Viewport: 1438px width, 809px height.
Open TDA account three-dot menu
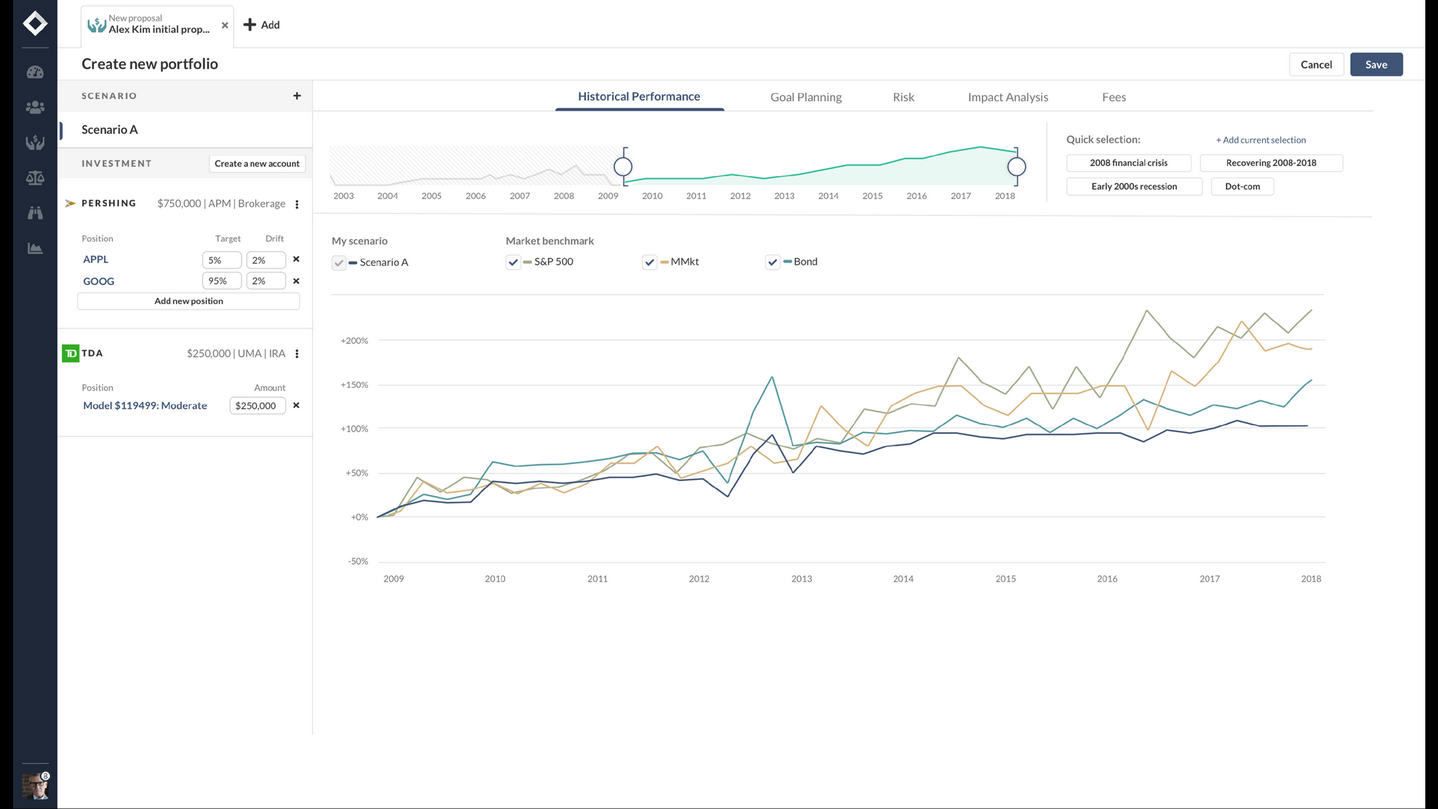click(x=297, y=354)
